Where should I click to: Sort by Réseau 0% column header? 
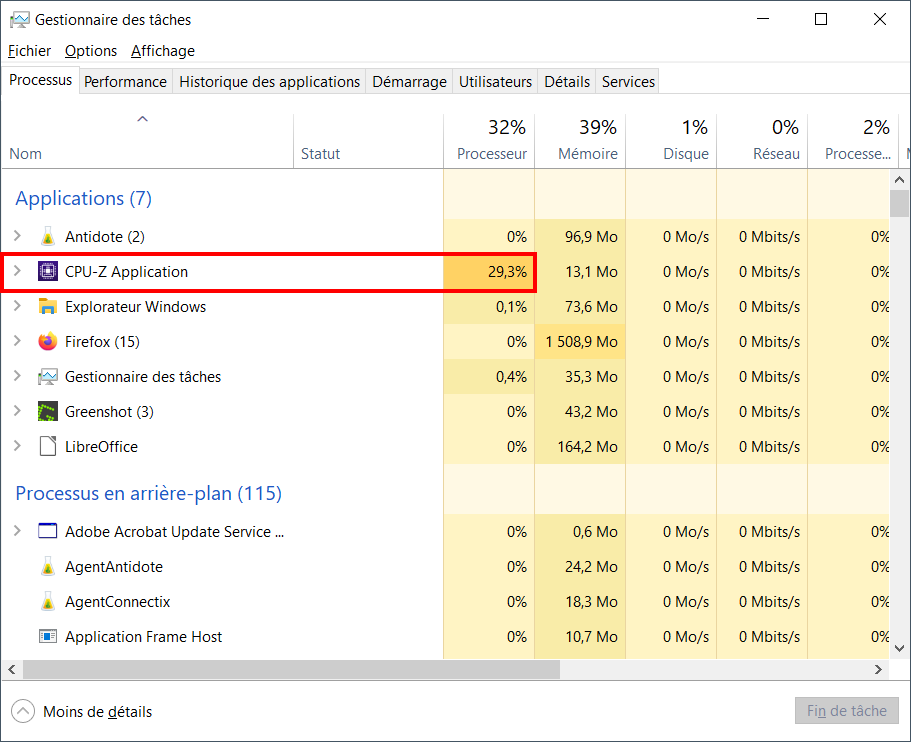[x=762, y=141]
